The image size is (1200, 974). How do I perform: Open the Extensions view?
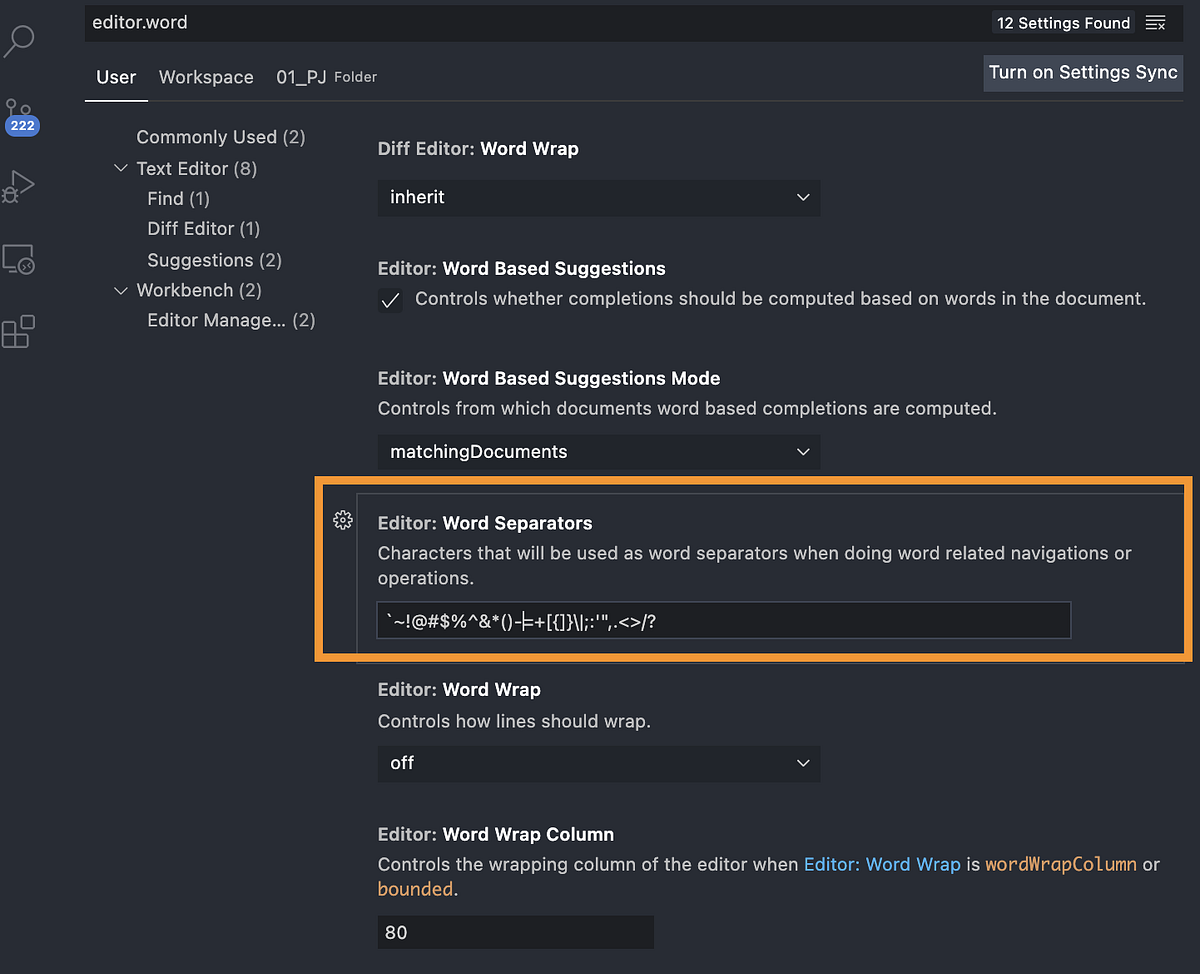tap(22, 331)
